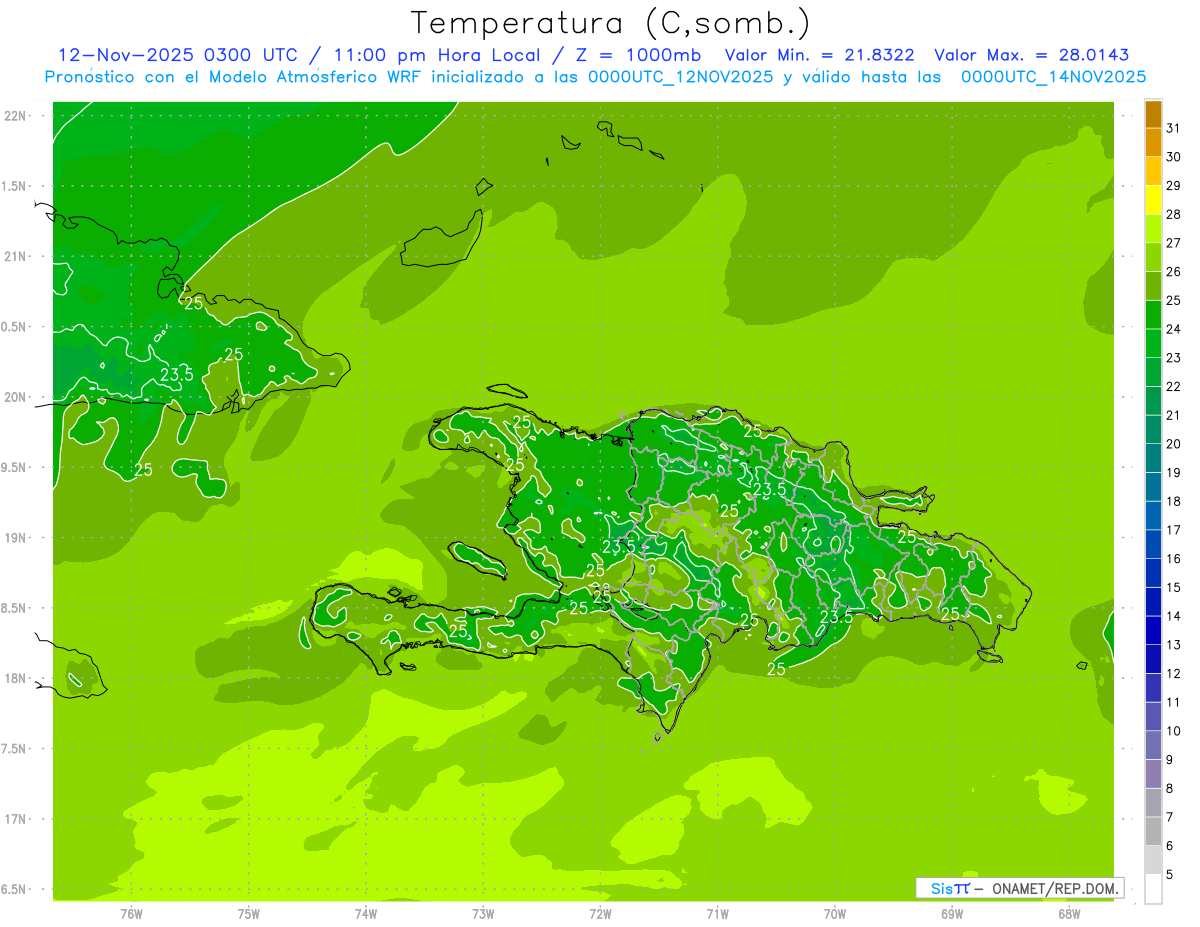This screenshot has height=927, width=1200.
Task: Select the "Valor Max. = 28.0143" text
Action: click(x=1031, y=55)
